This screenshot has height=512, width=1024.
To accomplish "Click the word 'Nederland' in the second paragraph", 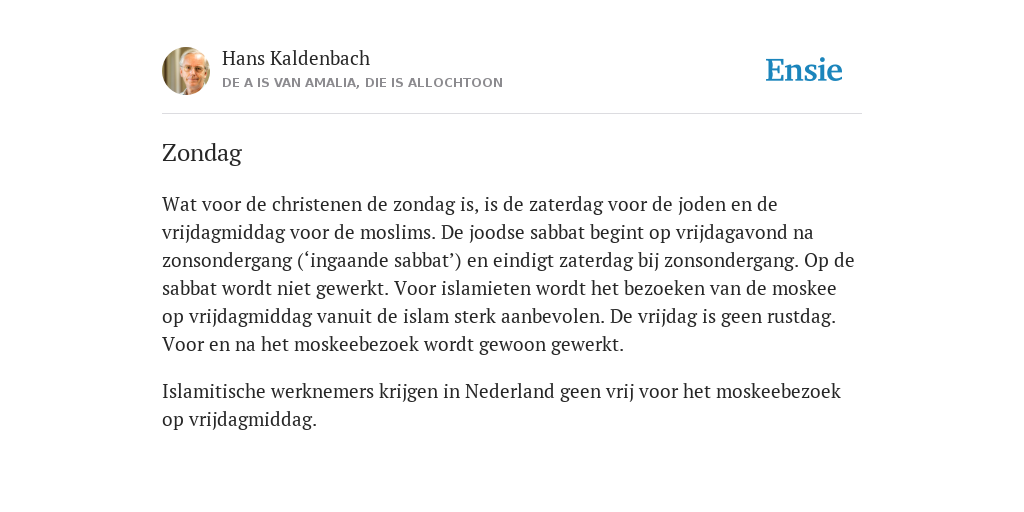I will (509, 392).
